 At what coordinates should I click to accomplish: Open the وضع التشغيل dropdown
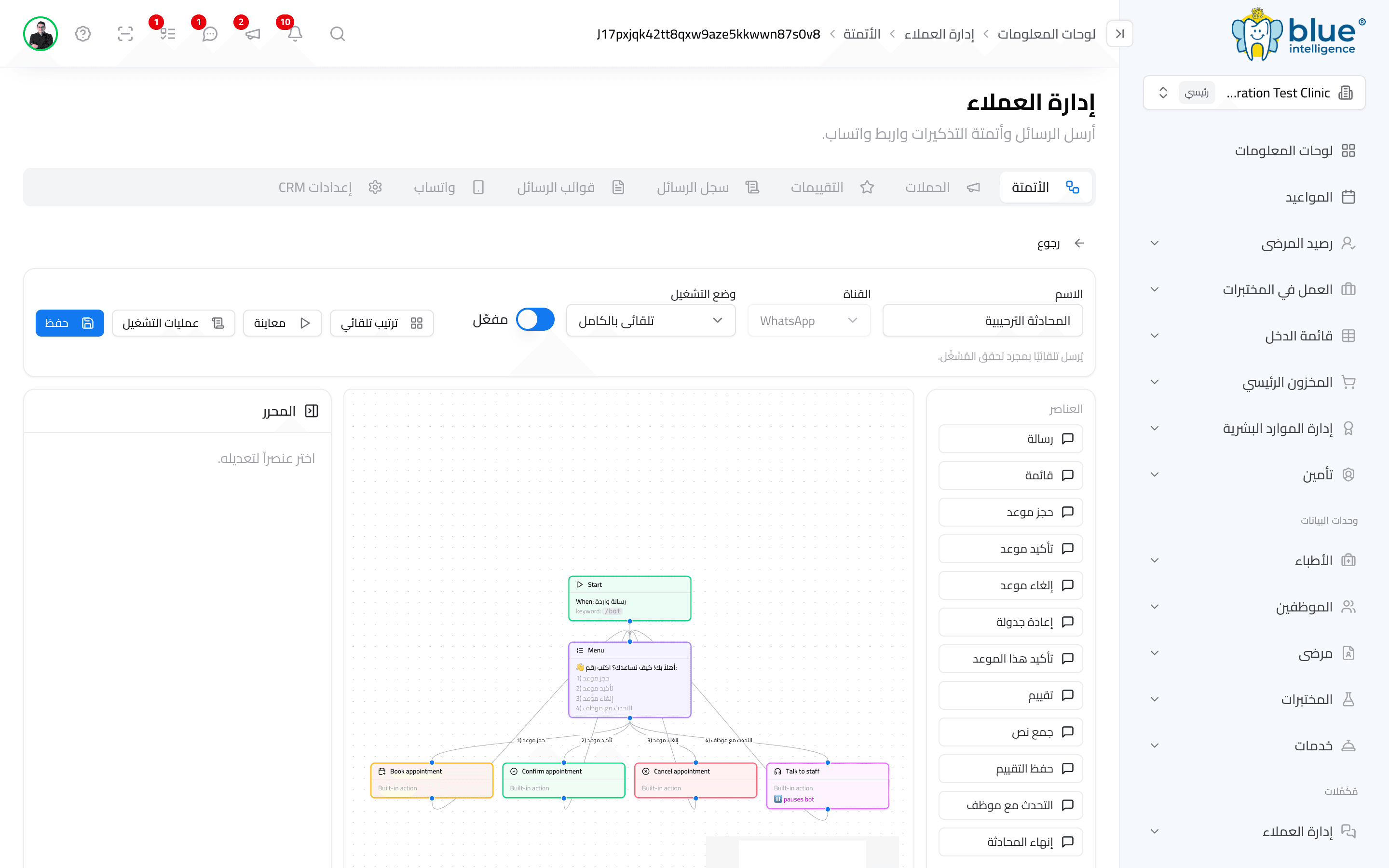point(650,320)
